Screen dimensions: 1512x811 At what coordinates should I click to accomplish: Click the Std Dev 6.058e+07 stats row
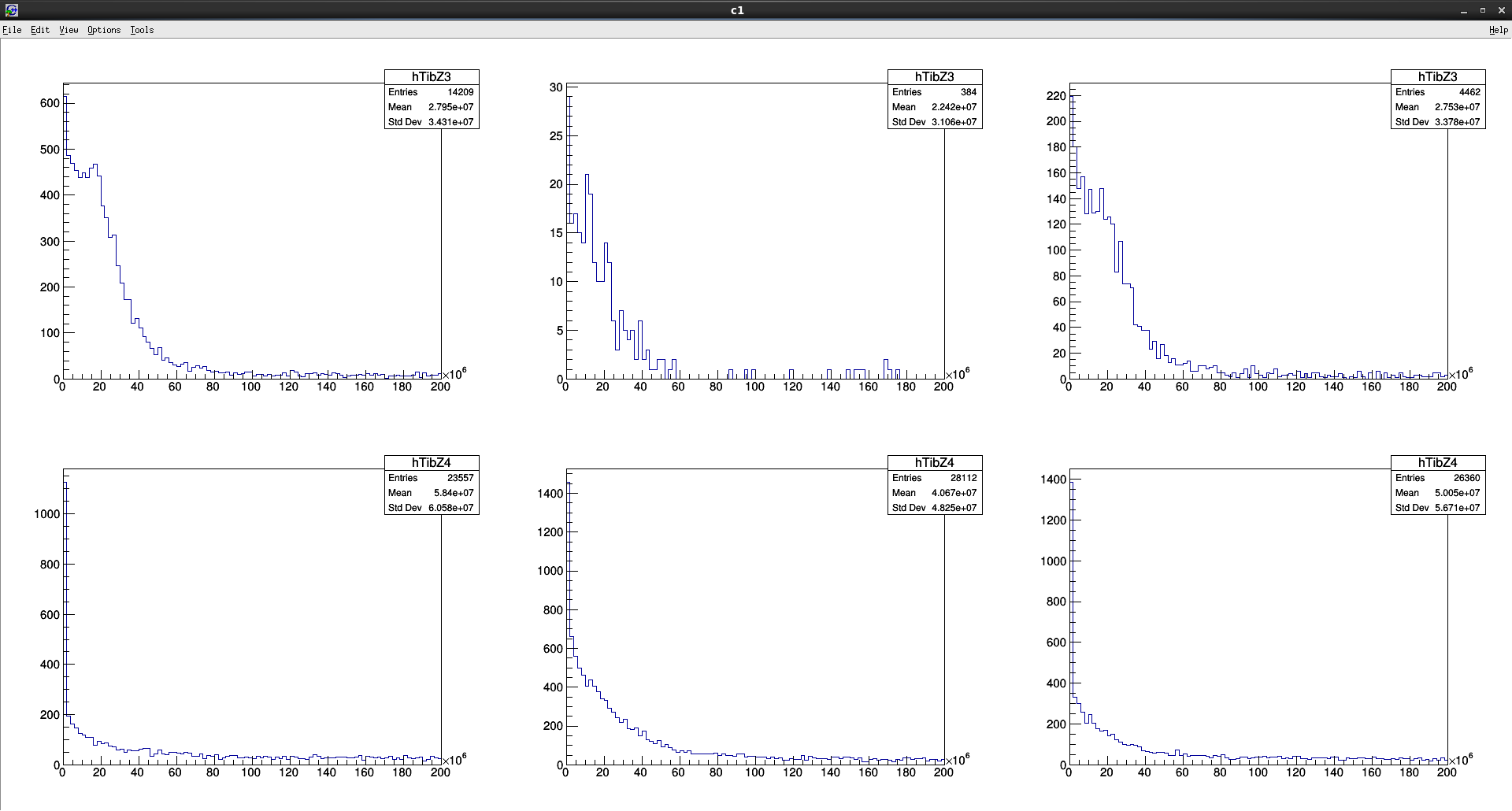[431, 508]
